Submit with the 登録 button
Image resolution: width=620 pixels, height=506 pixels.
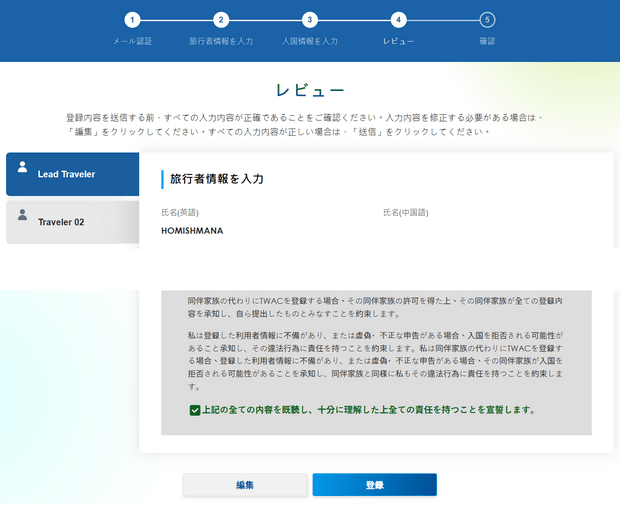click(374, 485)
